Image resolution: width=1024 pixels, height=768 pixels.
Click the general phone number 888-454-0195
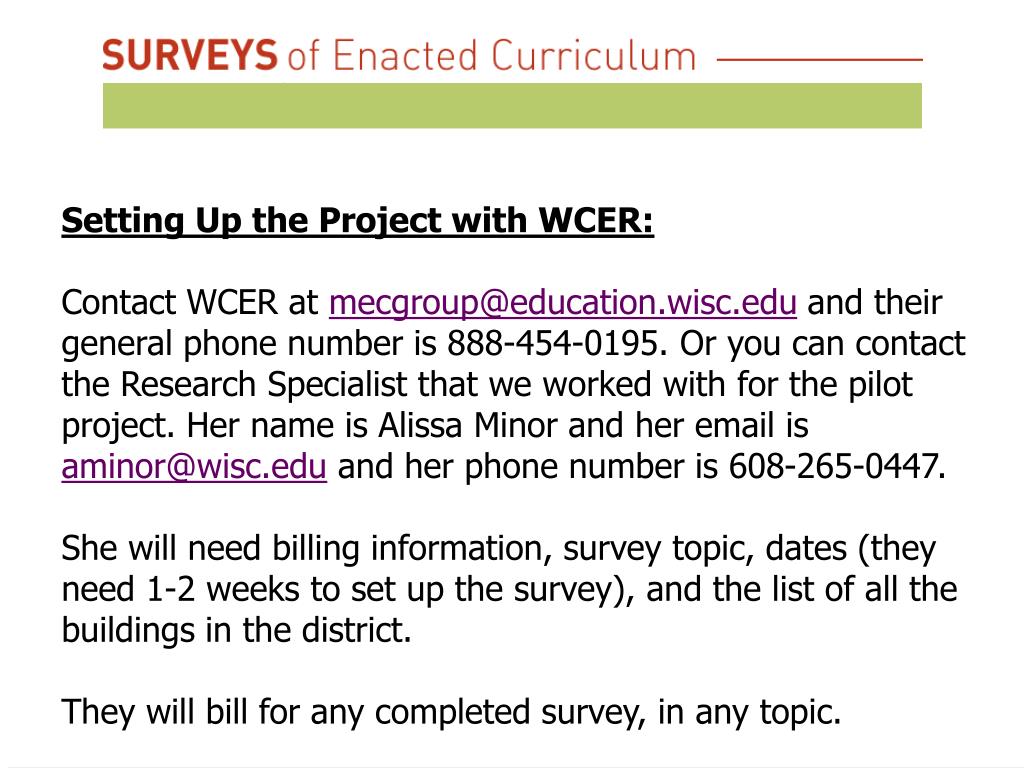point(553,344)
